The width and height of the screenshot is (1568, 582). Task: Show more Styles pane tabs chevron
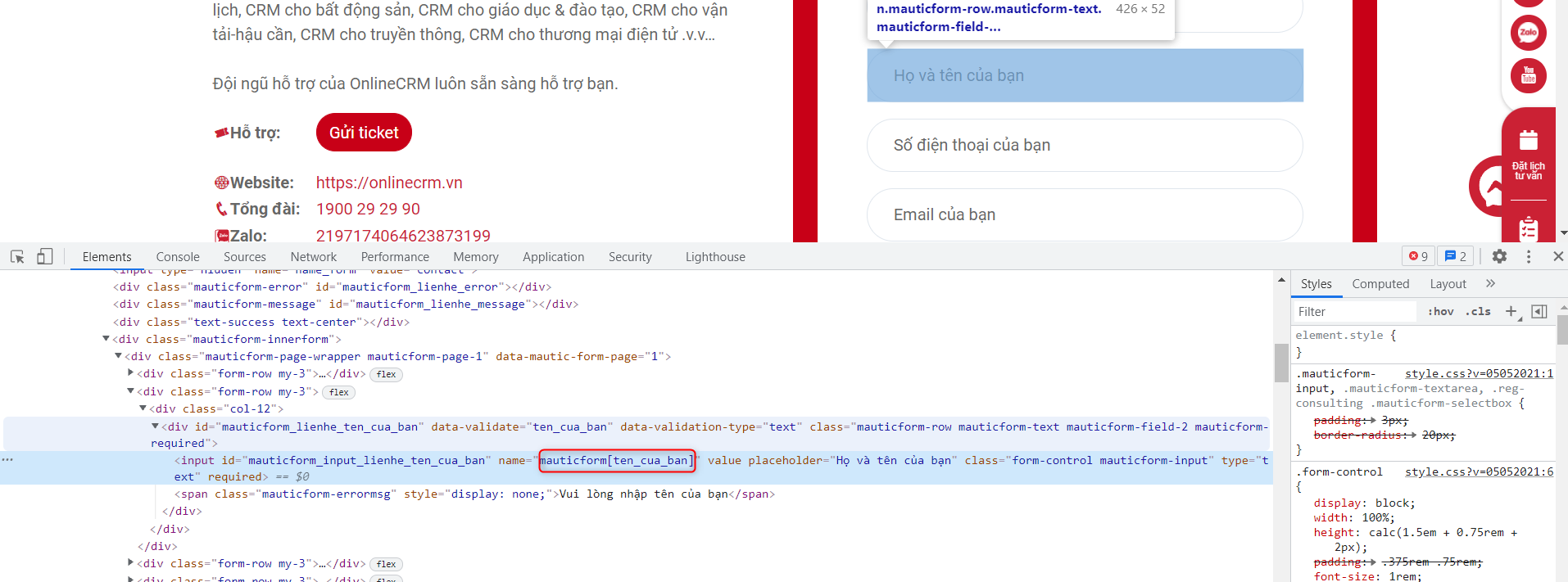(x=1490, y=283)
